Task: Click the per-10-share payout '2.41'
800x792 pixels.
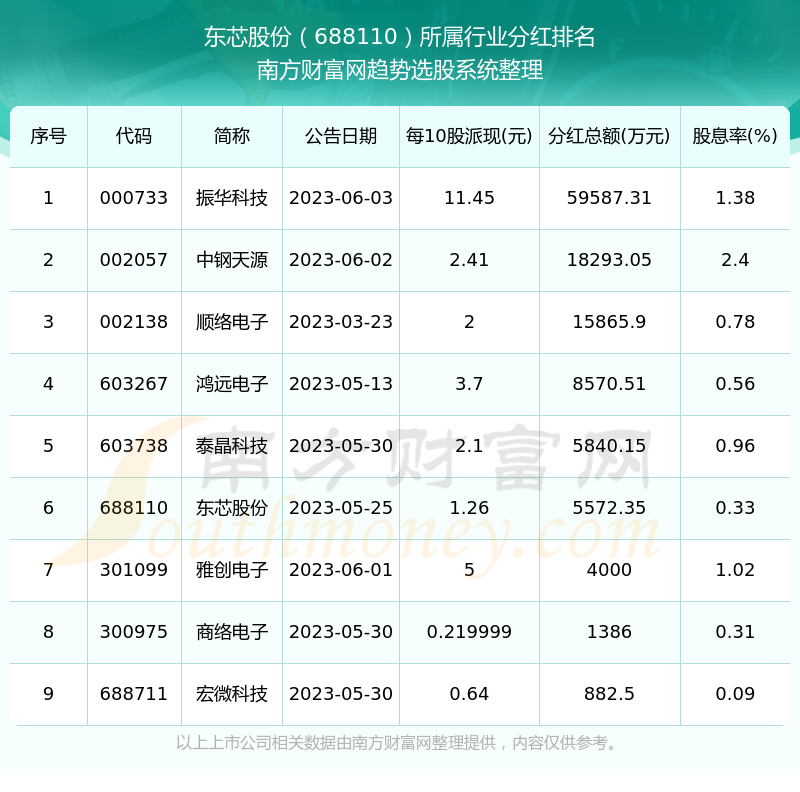Action: pos(469,260)
